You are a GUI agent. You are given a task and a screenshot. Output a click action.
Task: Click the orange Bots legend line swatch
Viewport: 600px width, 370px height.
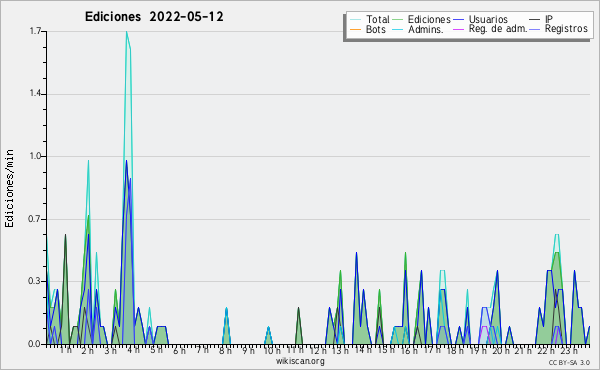pyautogui.click(x=355, y=29)
